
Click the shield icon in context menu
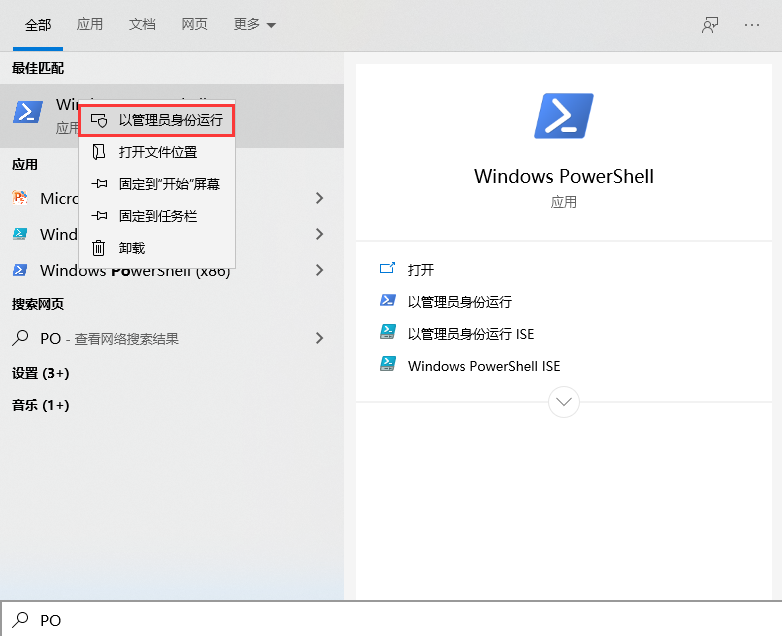point(99,120)
